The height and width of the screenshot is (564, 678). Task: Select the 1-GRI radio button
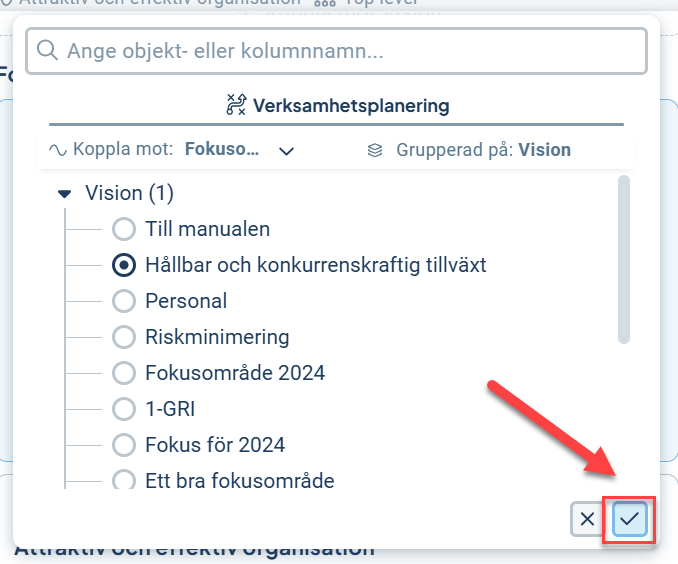124,409
